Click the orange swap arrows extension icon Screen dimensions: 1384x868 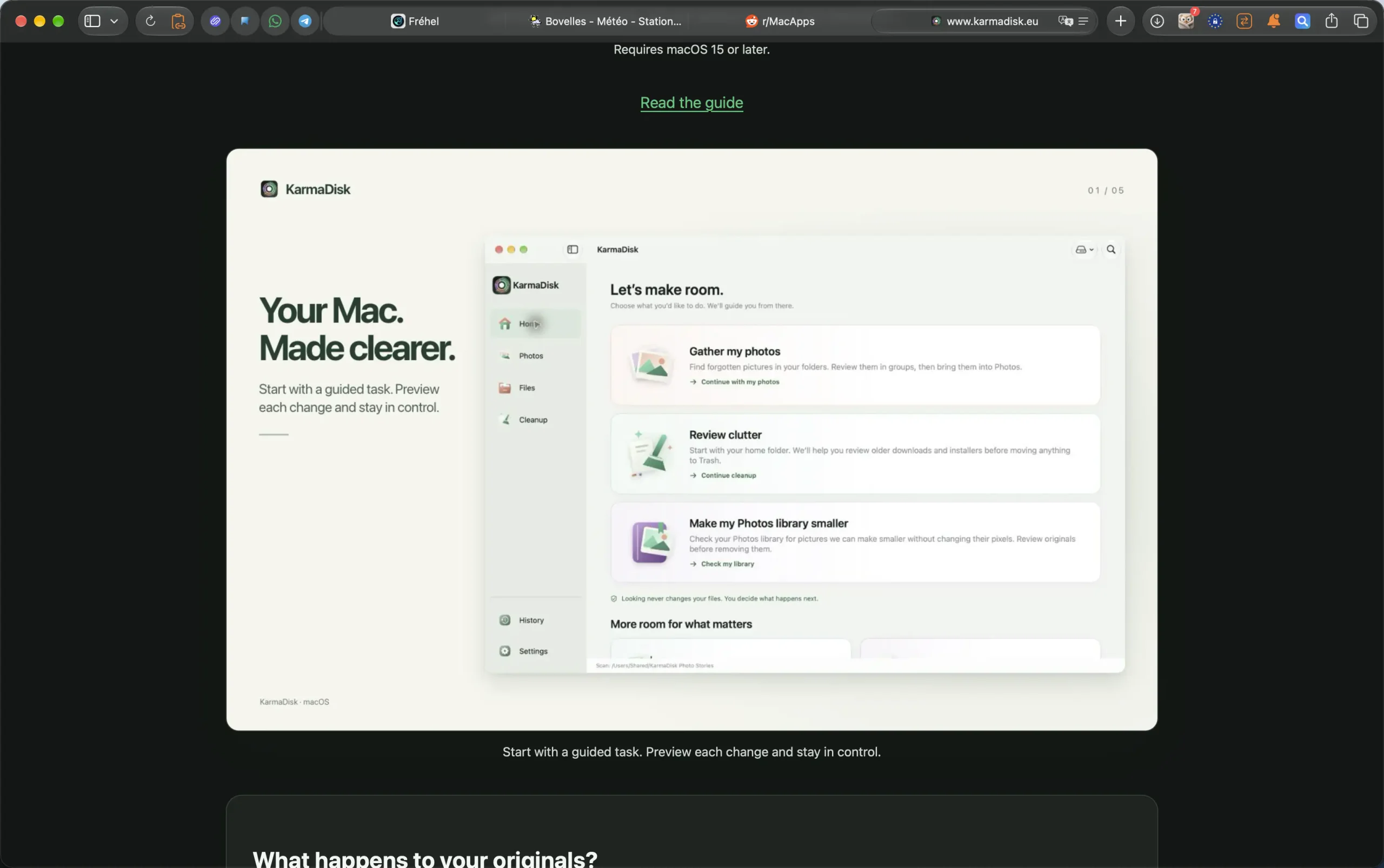(x=1244, y=21)
